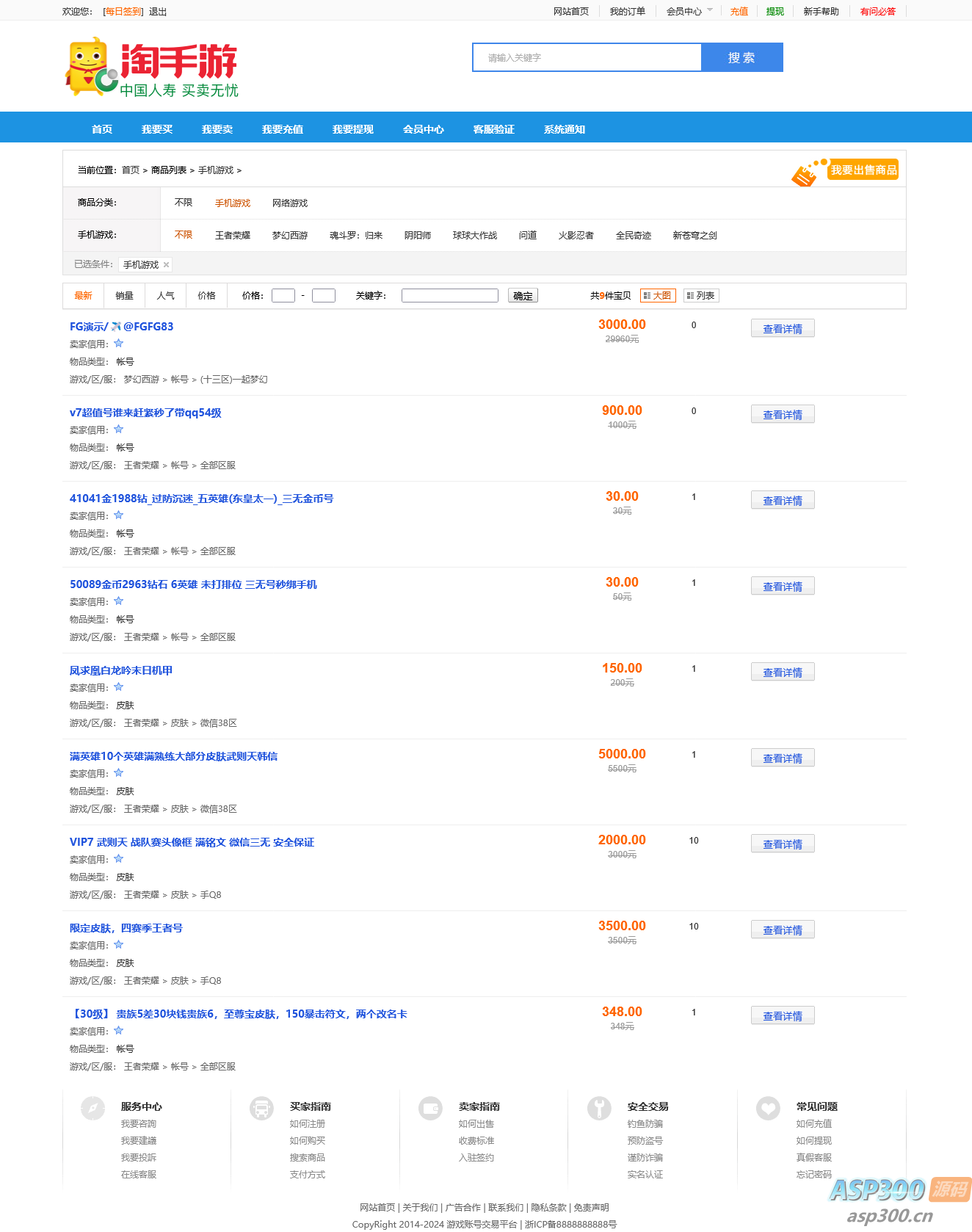Image resolution: width=972 pixels, height=1232 pixels.
Task: Click the 淘手游 mascot logo
Action: pos(152,67)
